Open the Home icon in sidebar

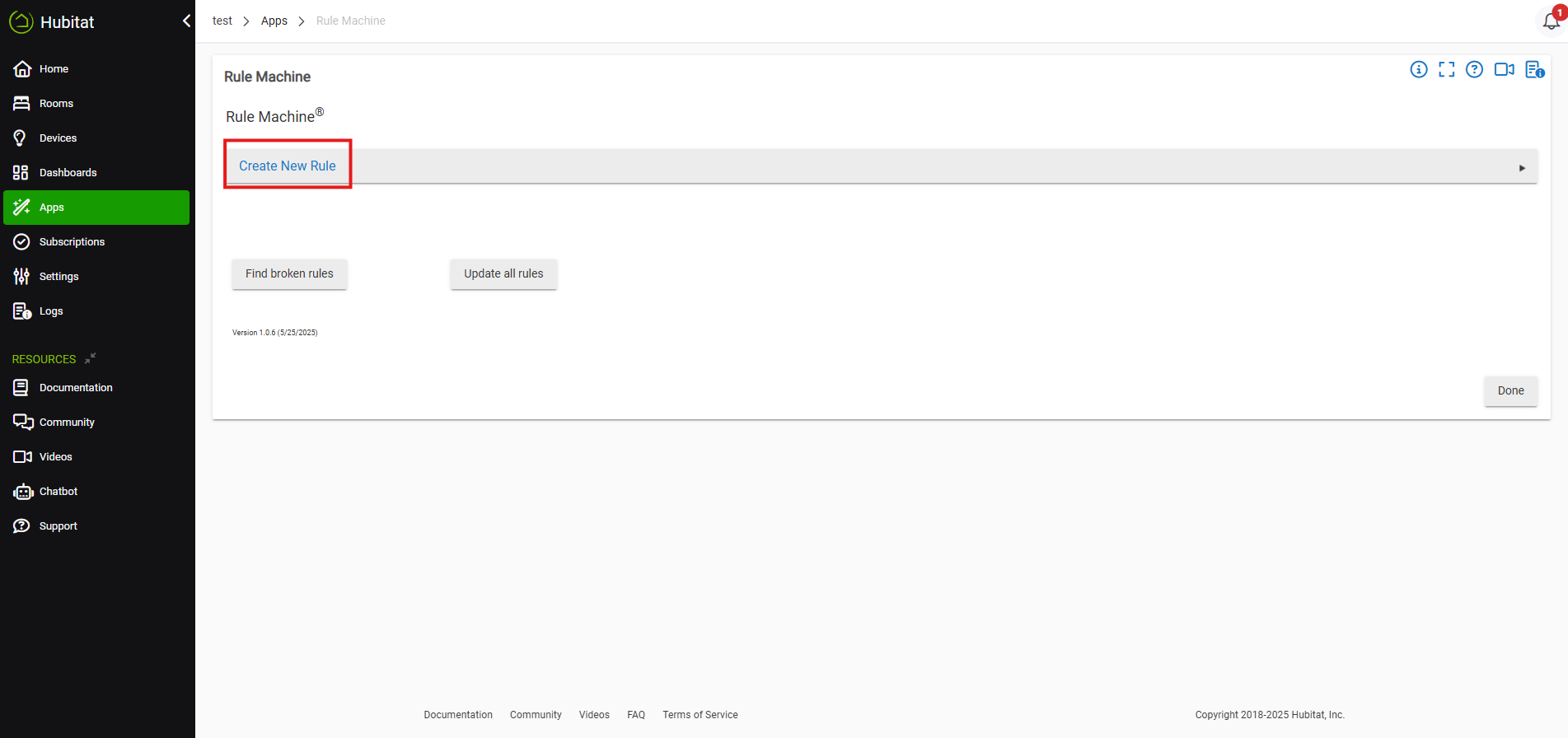click(22, 68)
